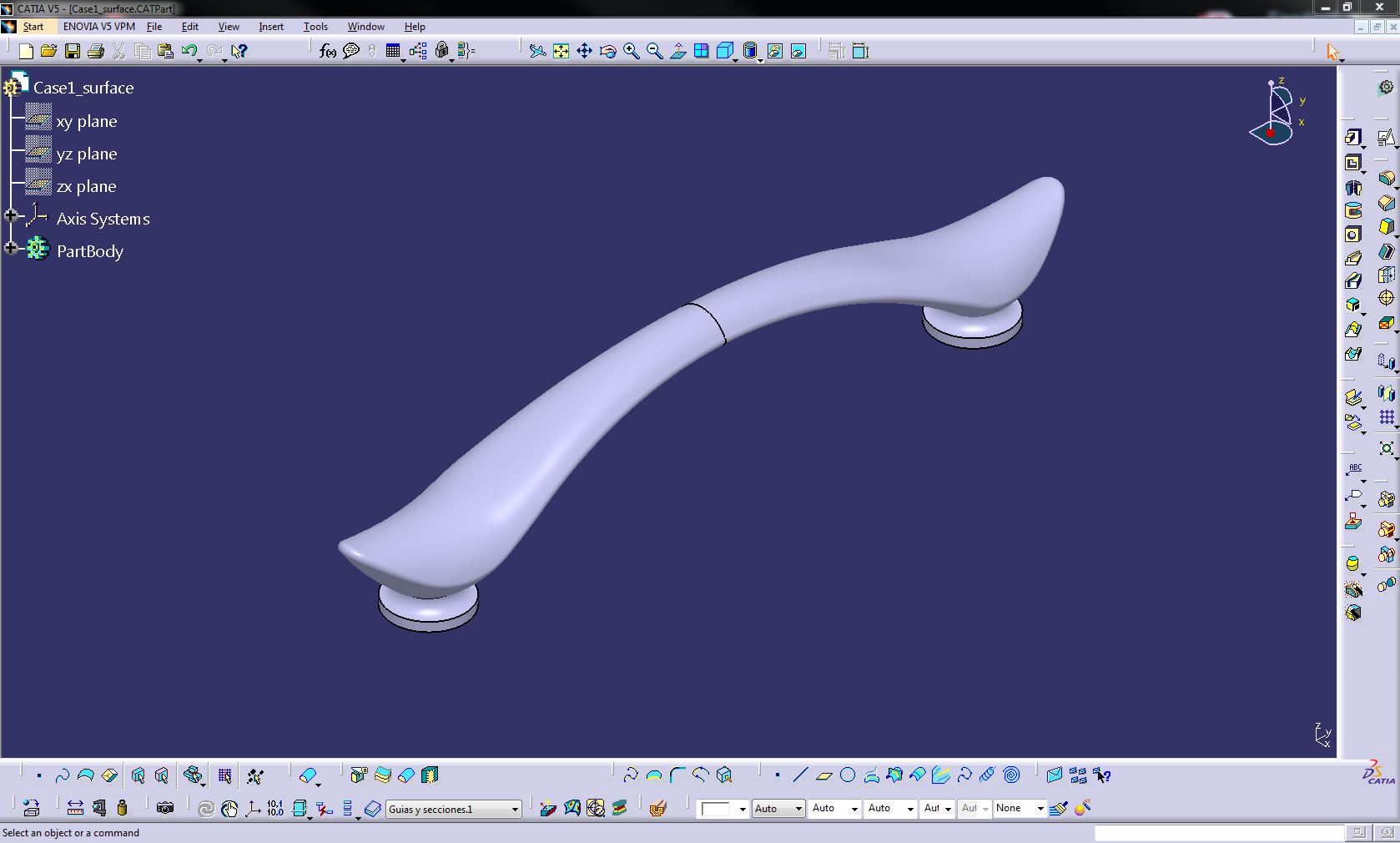This screenshot has width=1400, height=843.
Task: Open isometric view dropdown arrow
Action: pos(735,59)
